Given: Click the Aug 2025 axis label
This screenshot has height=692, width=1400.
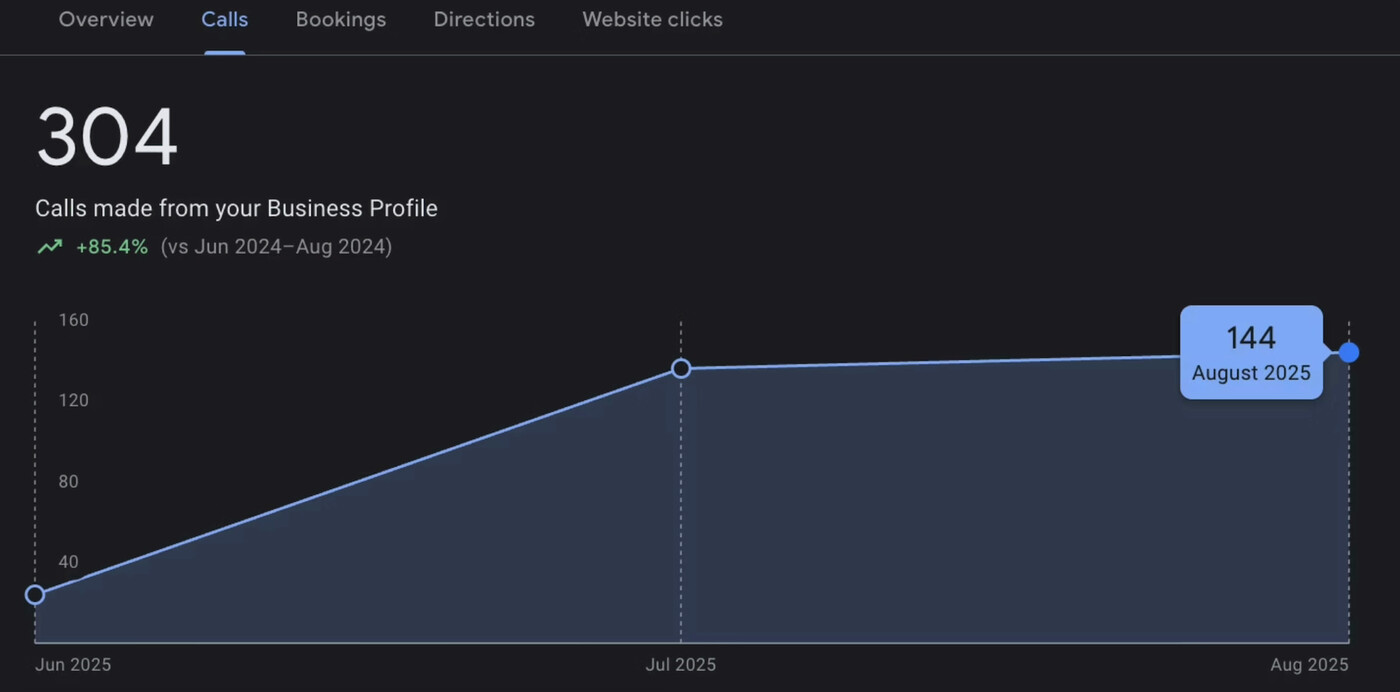Looking at the screenshot, I should pyautogui.click(x=1309, y=665).
